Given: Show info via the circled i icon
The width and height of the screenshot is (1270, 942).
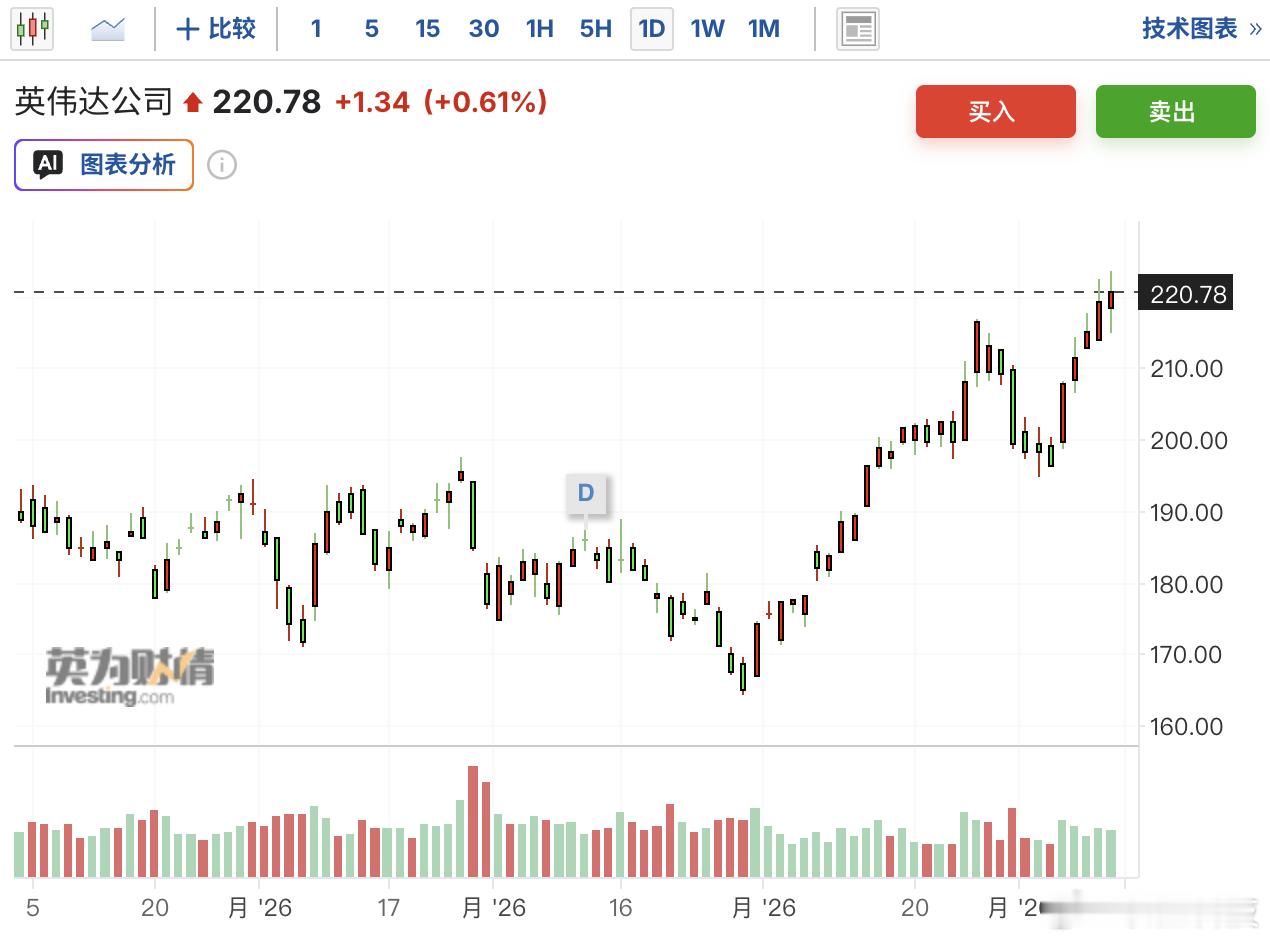Looking at the screenshot, I should click(222, 165).
